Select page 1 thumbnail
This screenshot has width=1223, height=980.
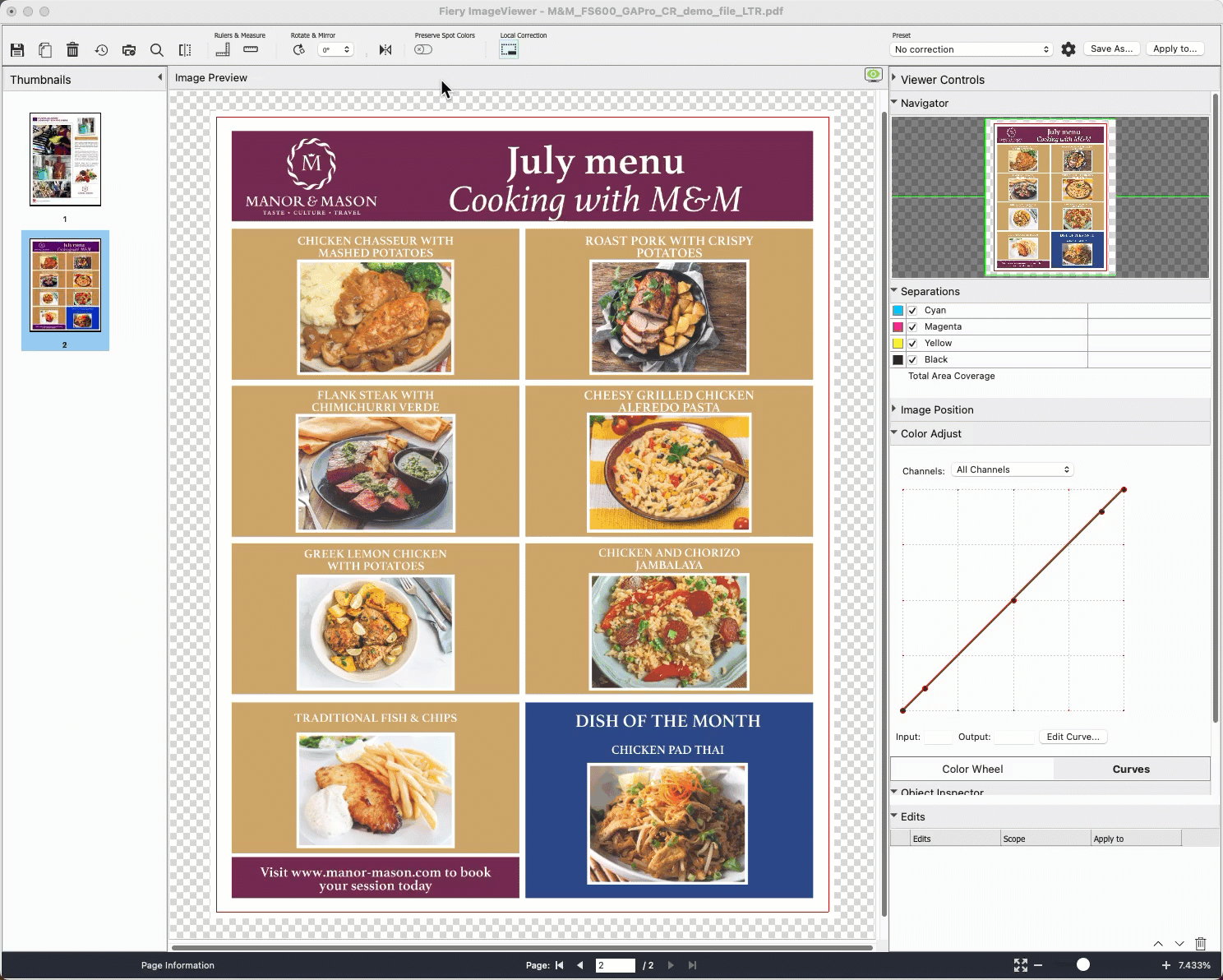pos(65,159)
